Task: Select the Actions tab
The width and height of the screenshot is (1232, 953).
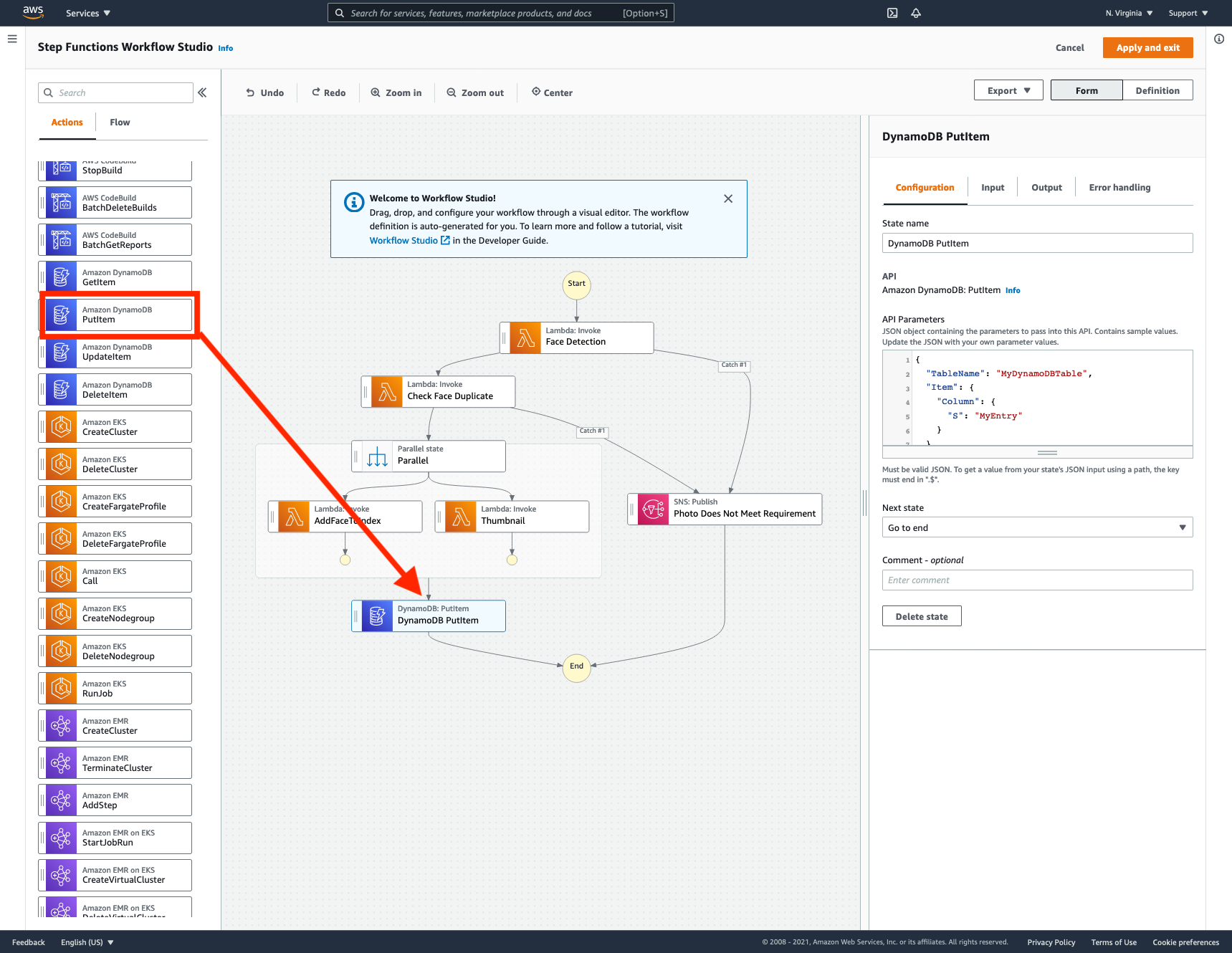Action: point(67,123)
